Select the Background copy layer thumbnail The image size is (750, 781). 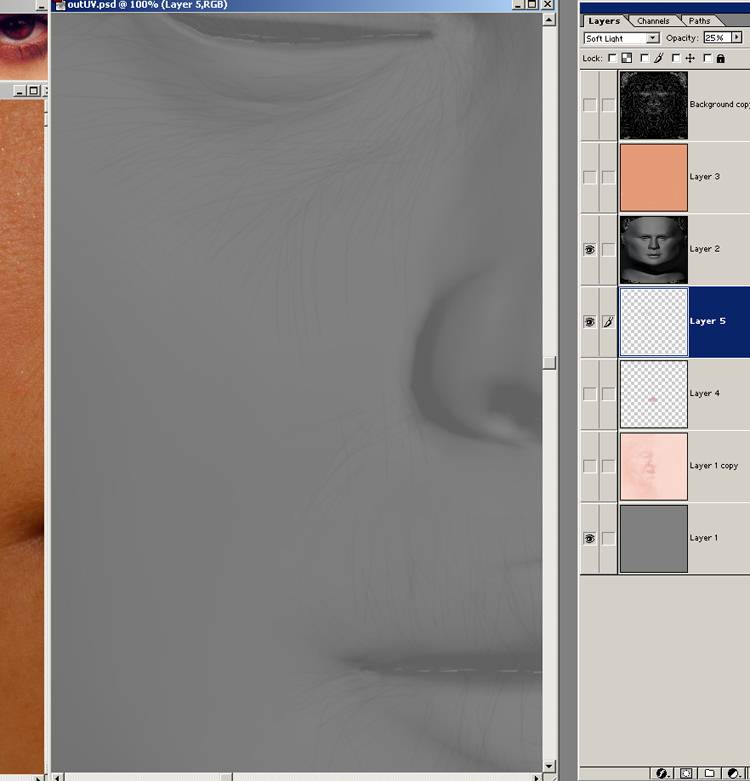pos(654,105)
